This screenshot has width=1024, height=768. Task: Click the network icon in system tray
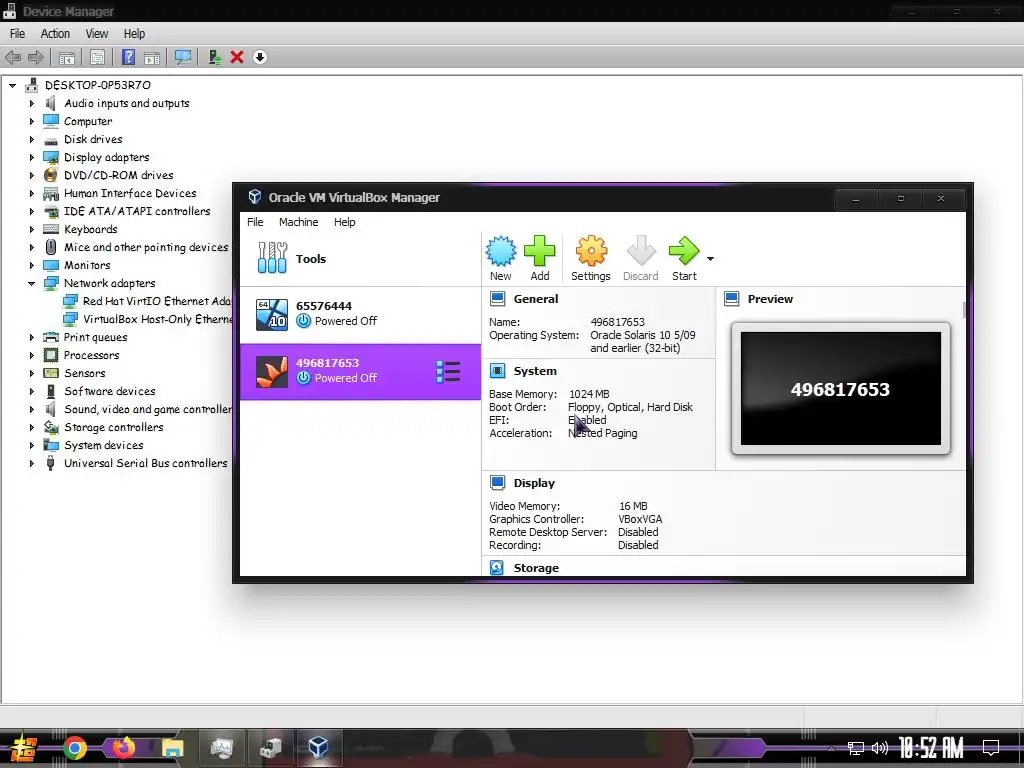coord(856,748)
